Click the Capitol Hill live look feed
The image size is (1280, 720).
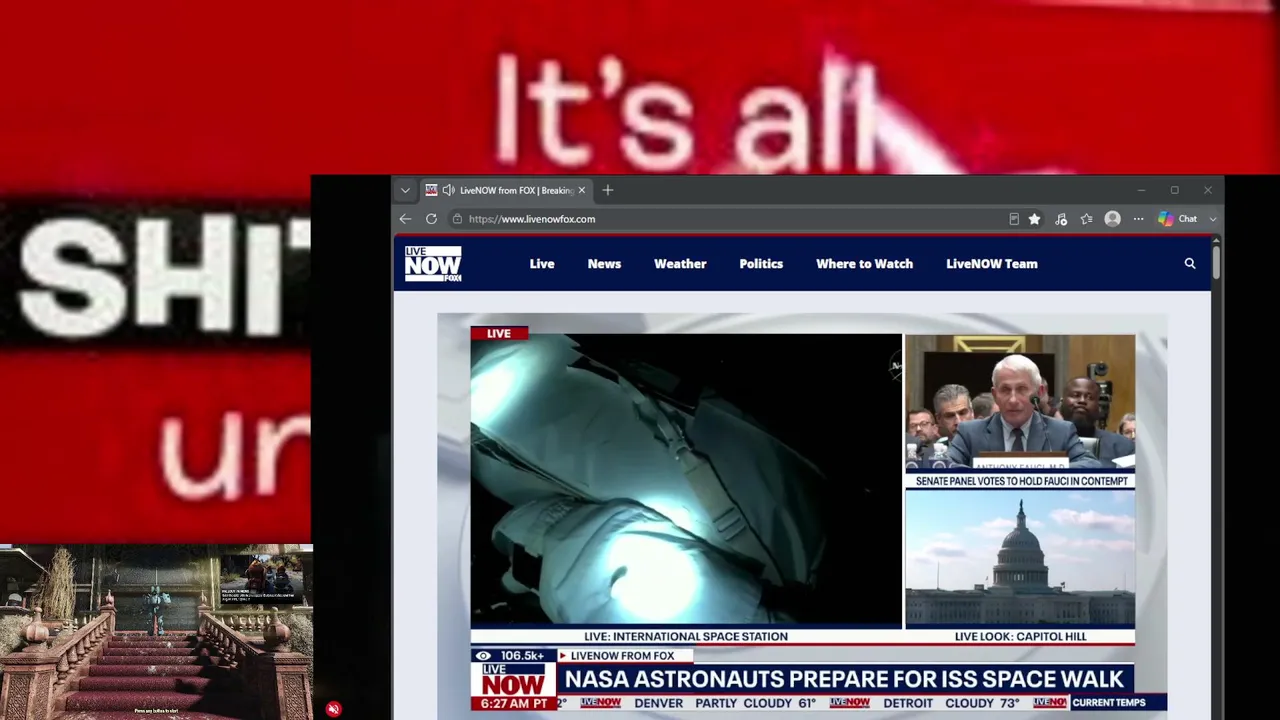click(1020, 559)
